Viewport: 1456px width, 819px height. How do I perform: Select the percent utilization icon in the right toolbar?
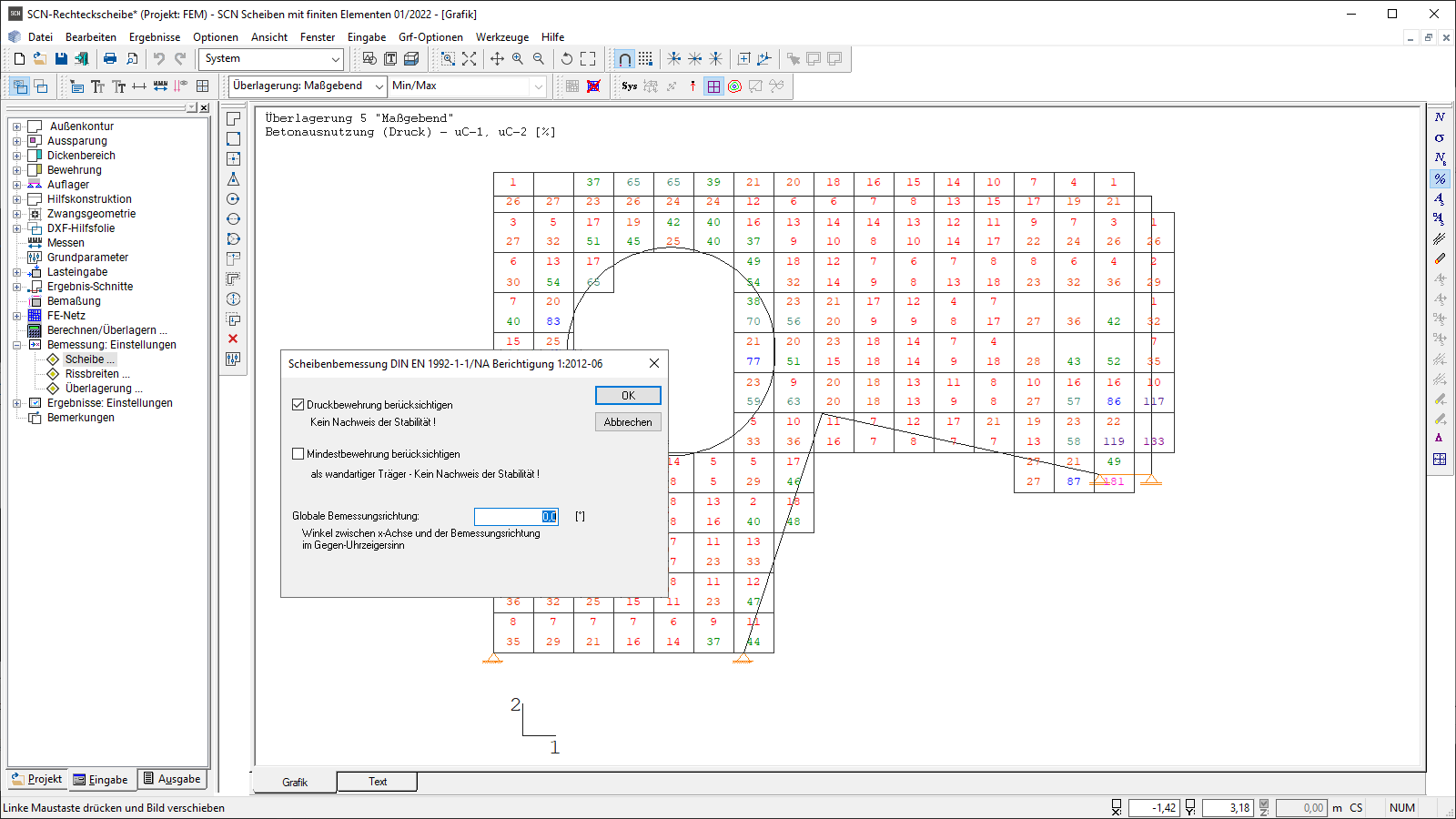point(1440,178)
